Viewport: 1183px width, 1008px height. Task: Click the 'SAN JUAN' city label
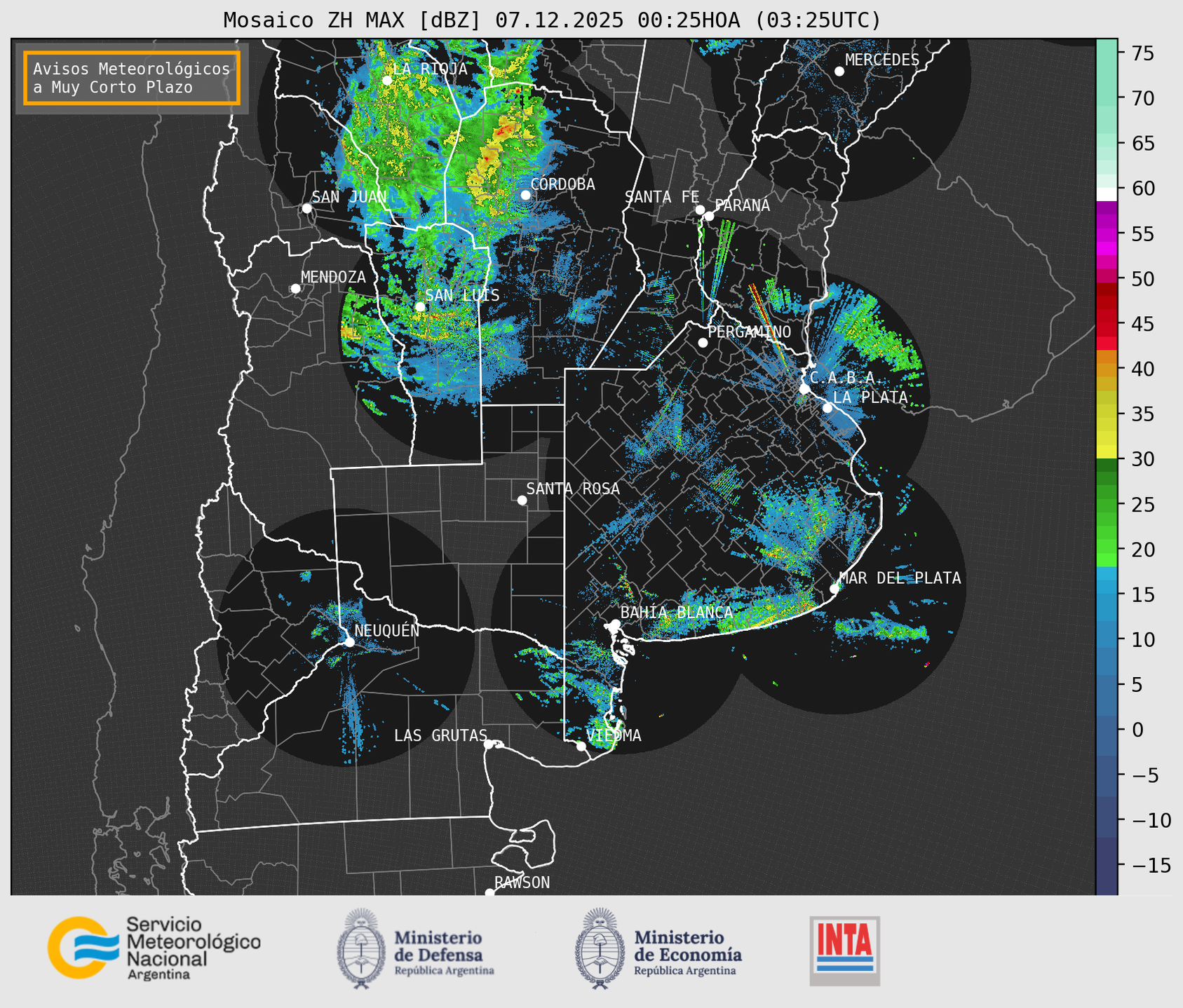349,197
